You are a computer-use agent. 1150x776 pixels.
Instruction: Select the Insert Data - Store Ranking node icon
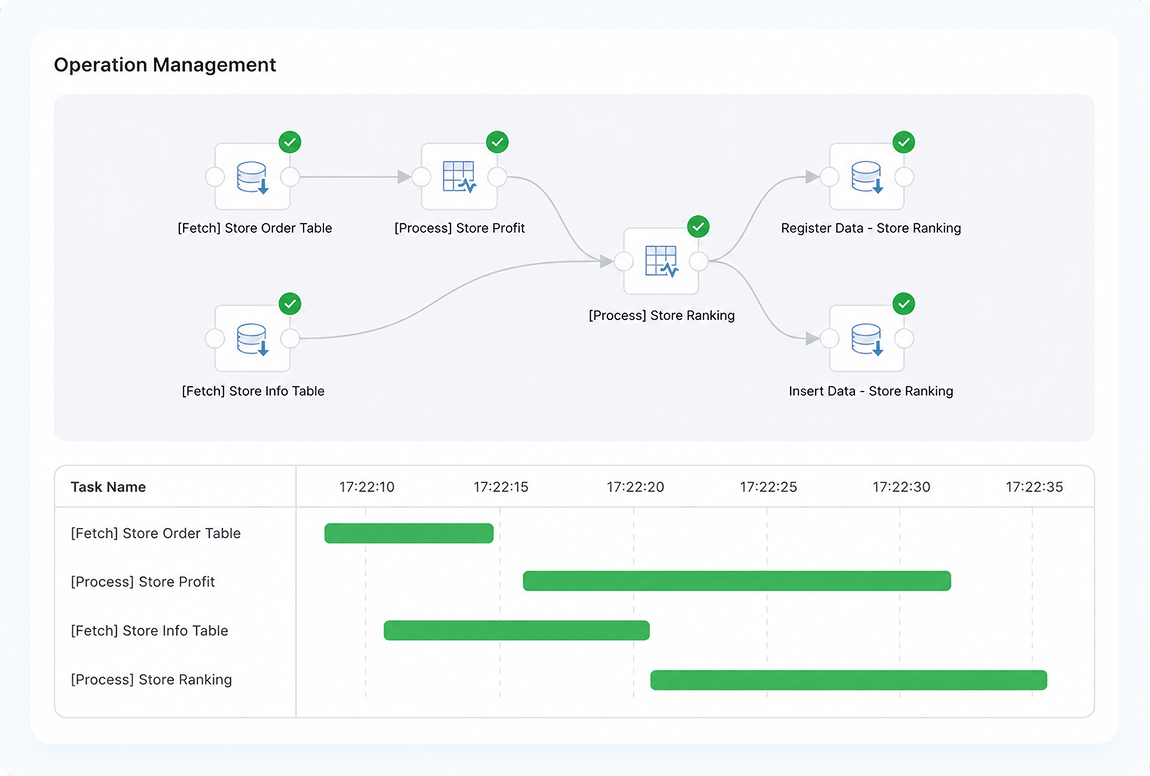[x=867, y=339]
